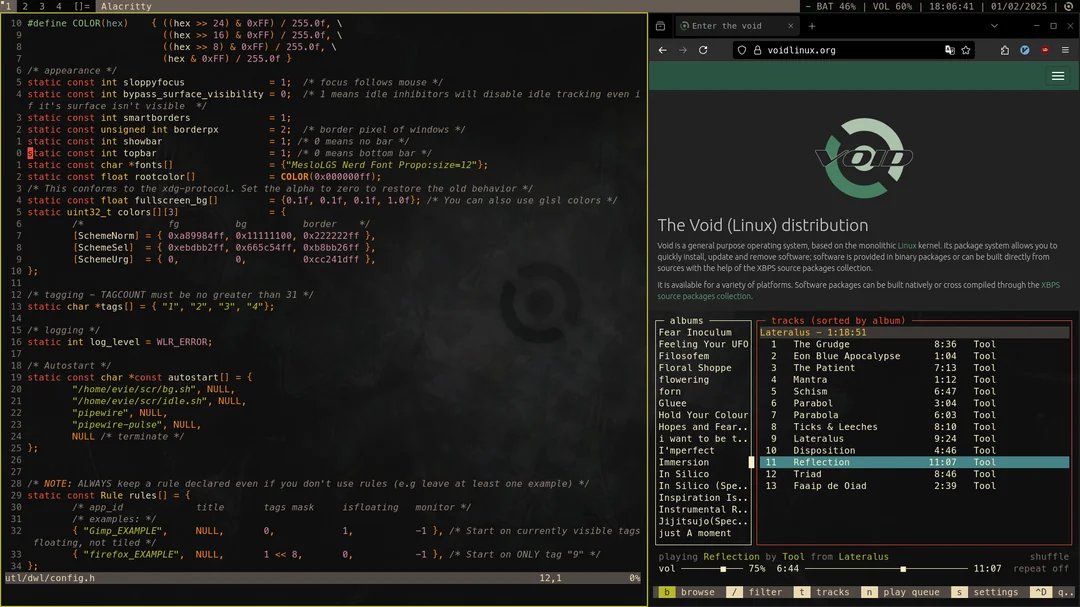Select the 'tracks' view in music player
The height and width of the screenshot is (607, 1080).
(824, 592)
